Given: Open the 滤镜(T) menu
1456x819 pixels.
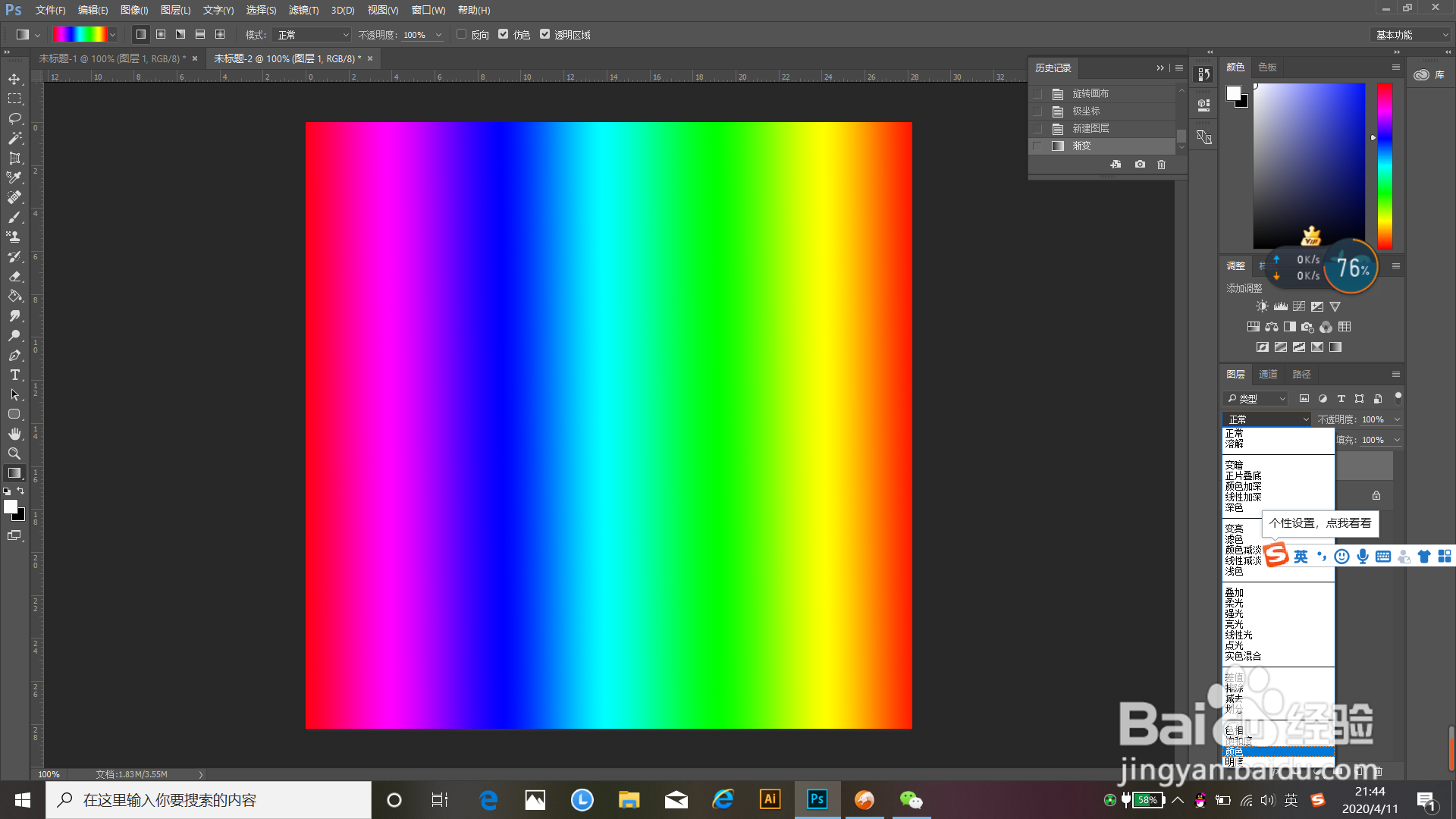Looking at the screenshot, I should (303, 10).
